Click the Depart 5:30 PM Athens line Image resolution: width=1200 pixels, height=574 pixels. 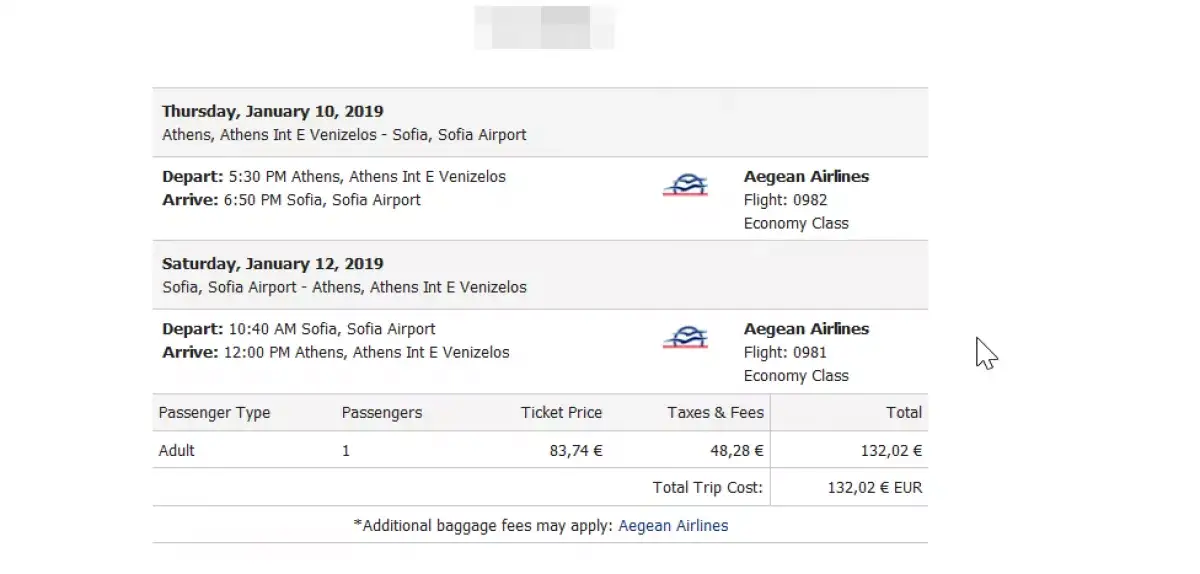point(334,177)
